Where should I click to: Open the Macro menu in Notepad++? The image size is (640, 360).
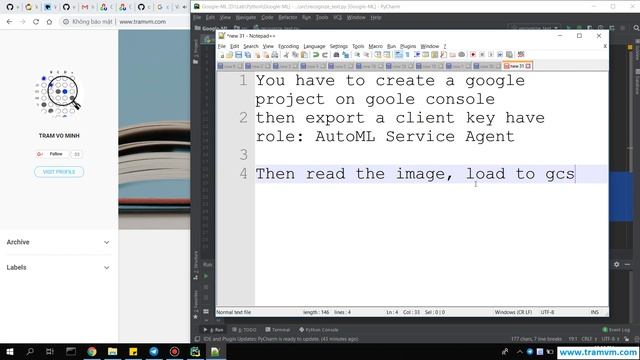pos(376,46)
